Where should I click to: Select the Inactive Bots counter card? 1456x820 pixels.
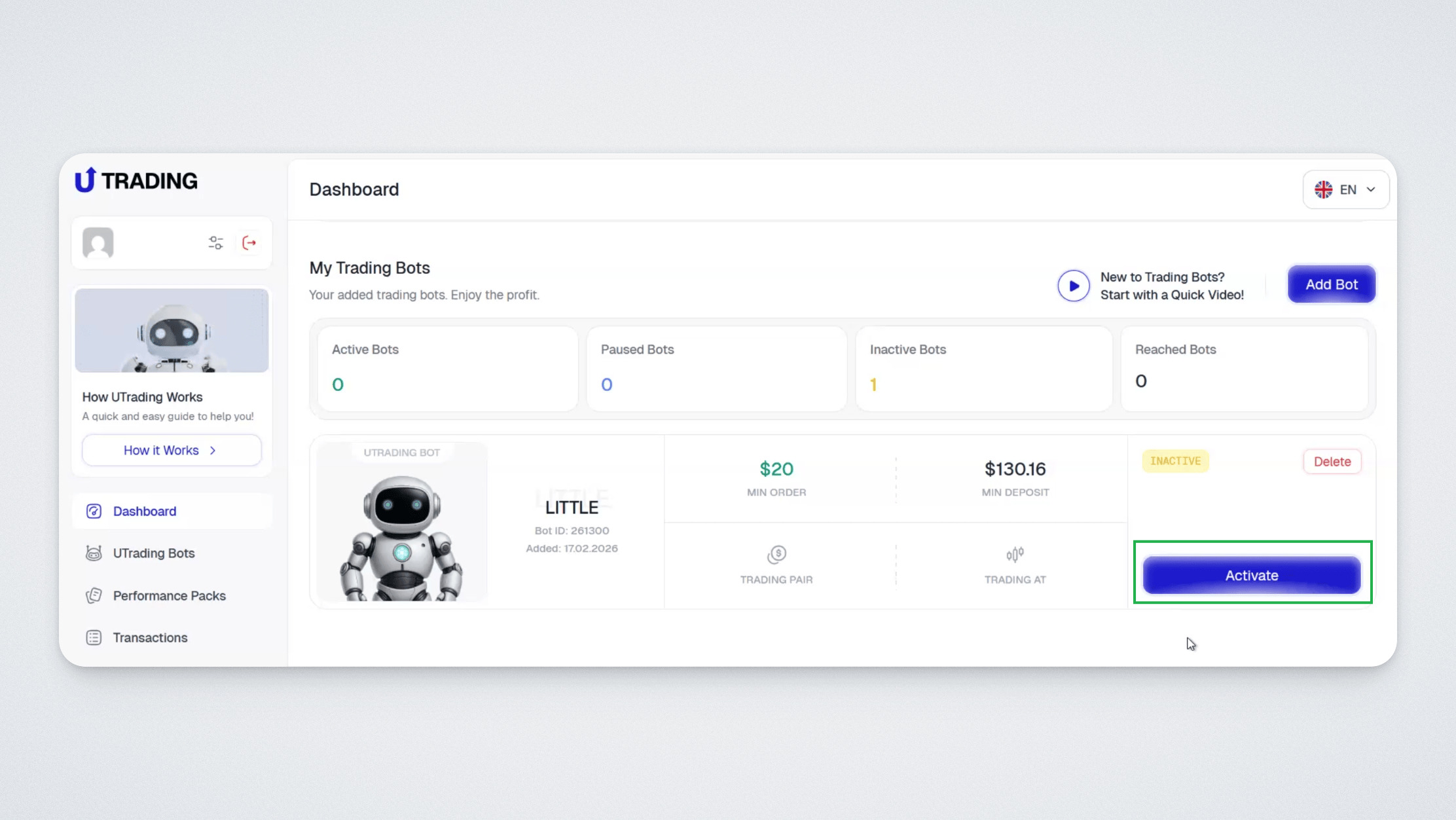pos(983,368)
